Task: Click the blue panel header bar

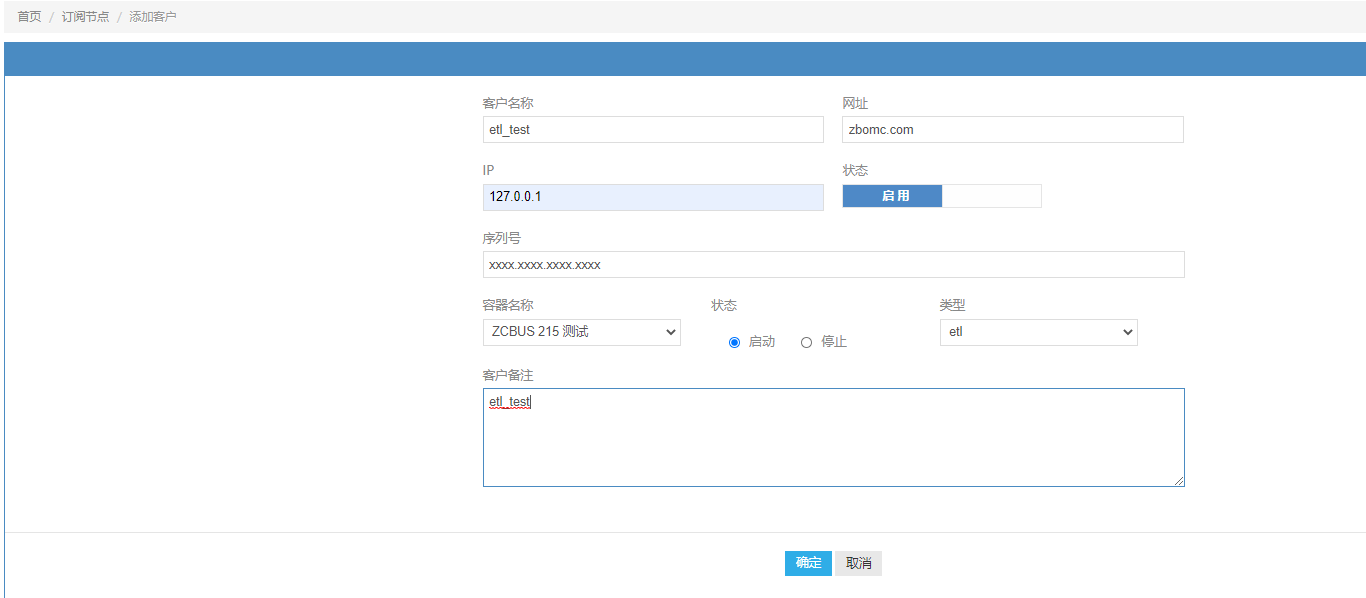Action: click(x=685, y=59)
